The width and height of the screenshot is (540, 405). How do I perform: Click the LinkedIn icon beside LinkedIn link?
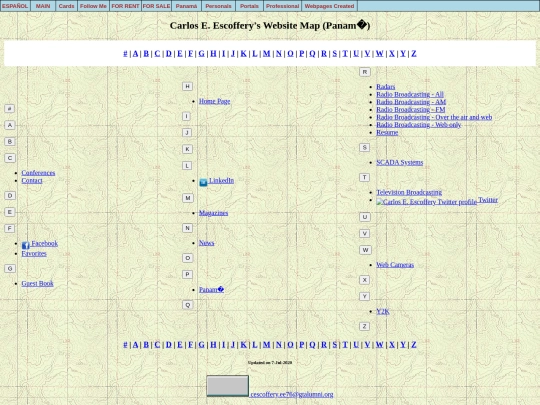click(x=203, y=182)
